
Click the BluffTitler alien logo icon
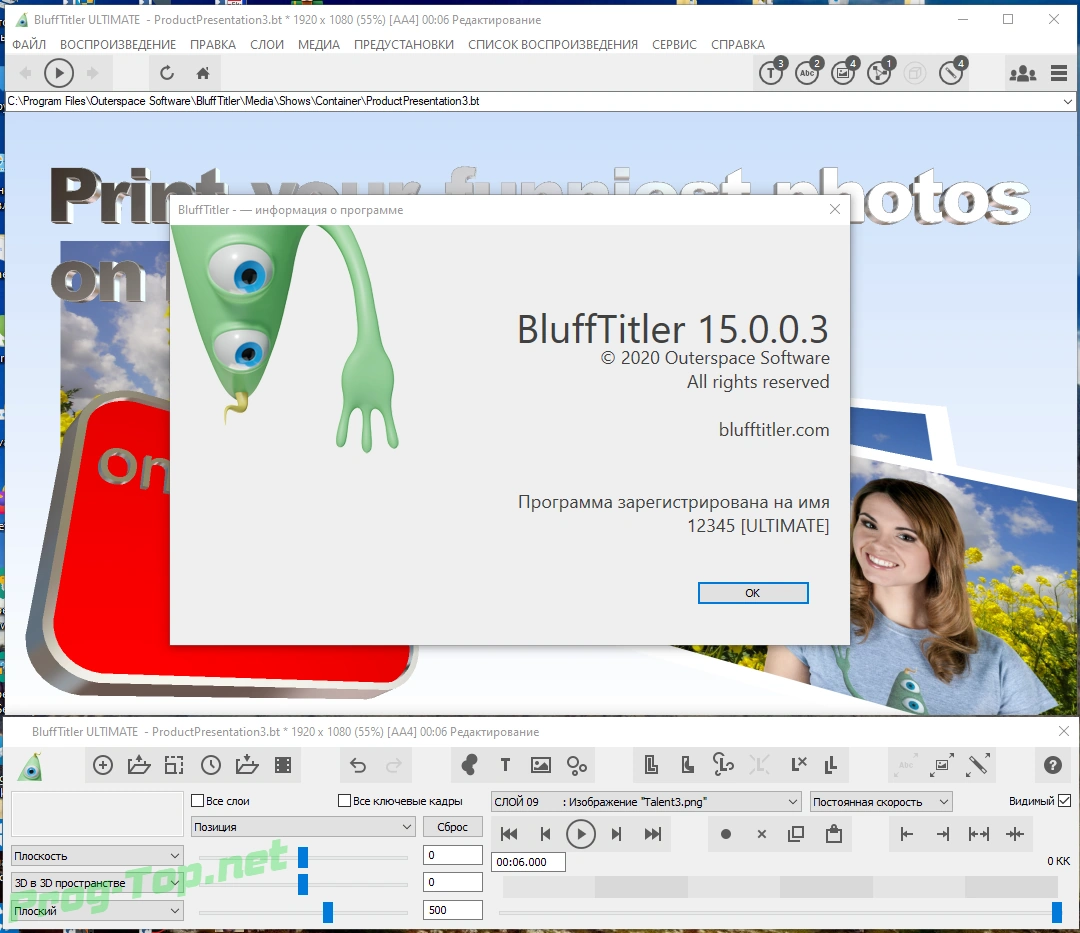(x=31, y=766)
